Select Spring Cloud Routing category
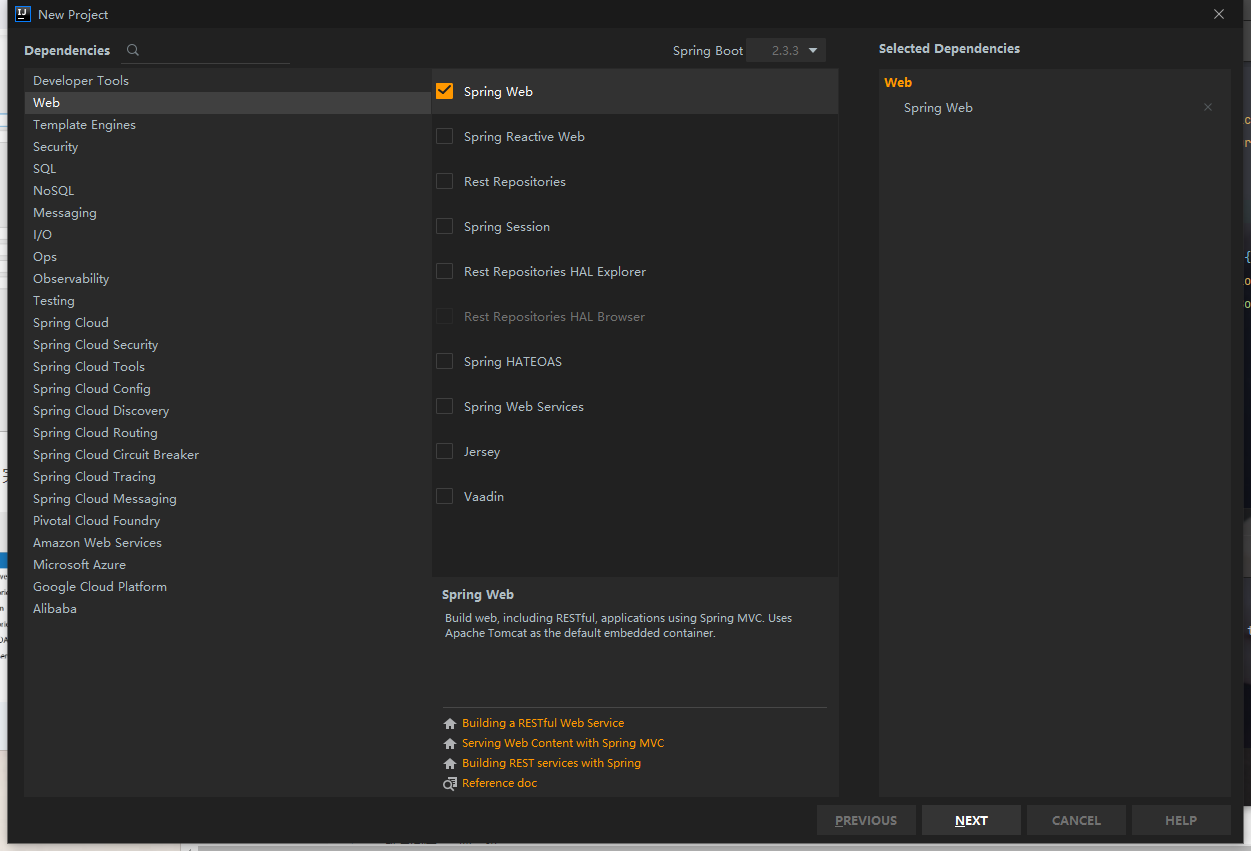1251x851 pixels. click(x=228, y=432)
